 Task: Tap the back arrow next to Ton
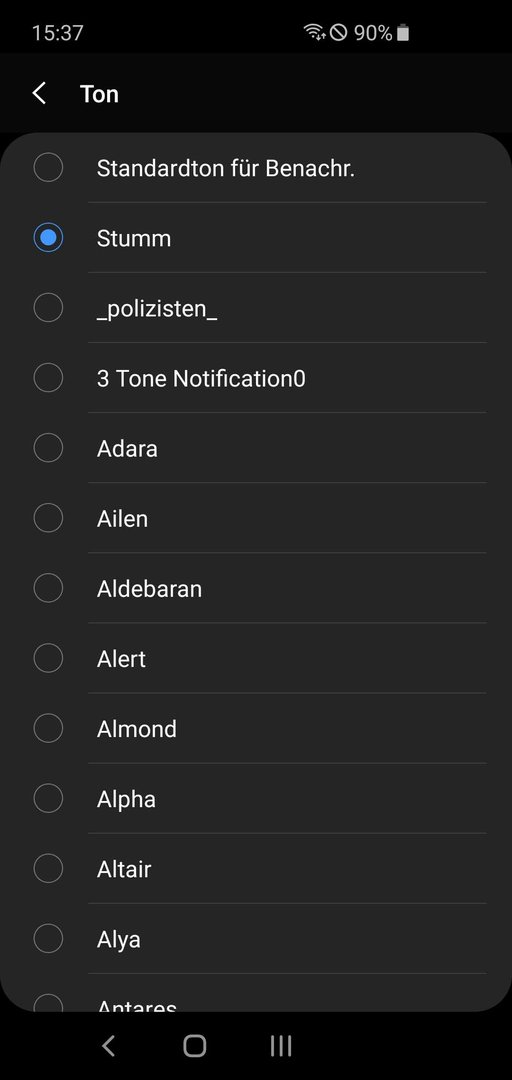[39, 93]
